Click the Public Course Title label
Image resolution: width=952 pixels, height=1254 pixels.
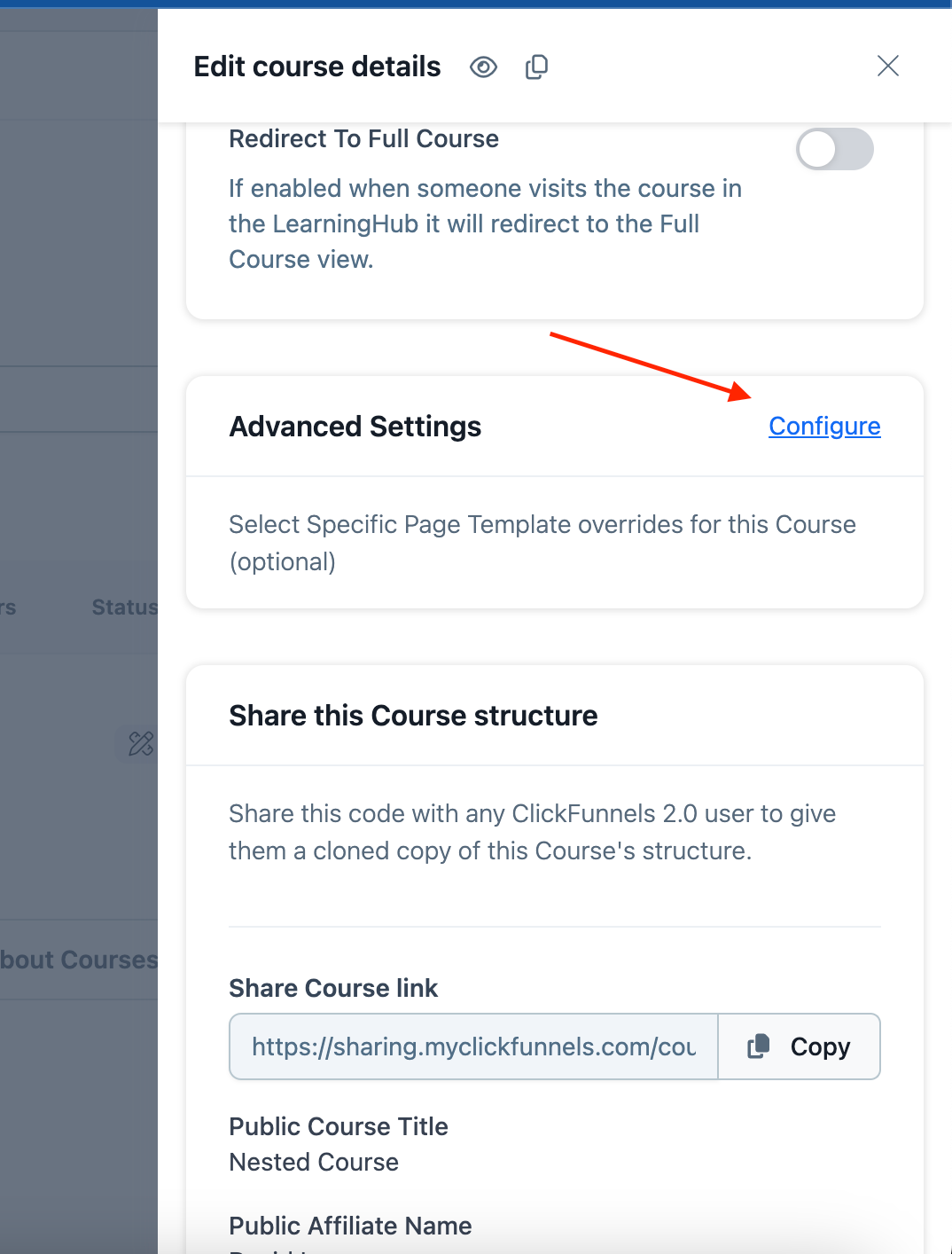point(339,1126)
